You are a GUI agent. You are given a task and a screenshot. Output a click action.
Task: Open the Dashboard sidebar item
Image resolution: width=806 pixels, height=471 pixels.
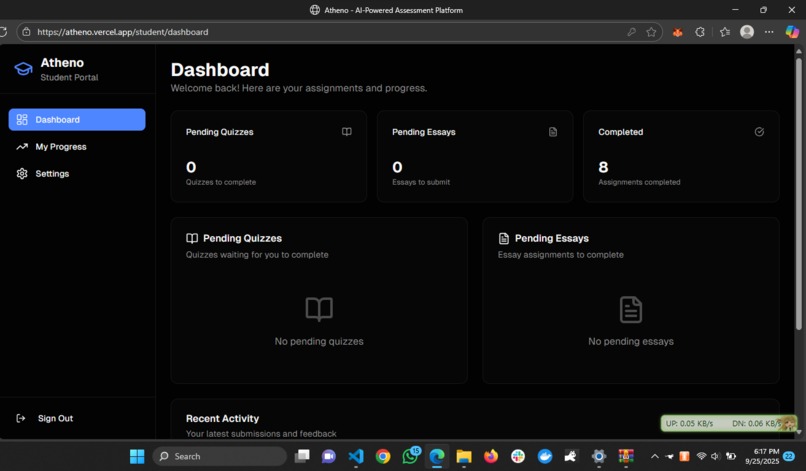pos(77,119)
